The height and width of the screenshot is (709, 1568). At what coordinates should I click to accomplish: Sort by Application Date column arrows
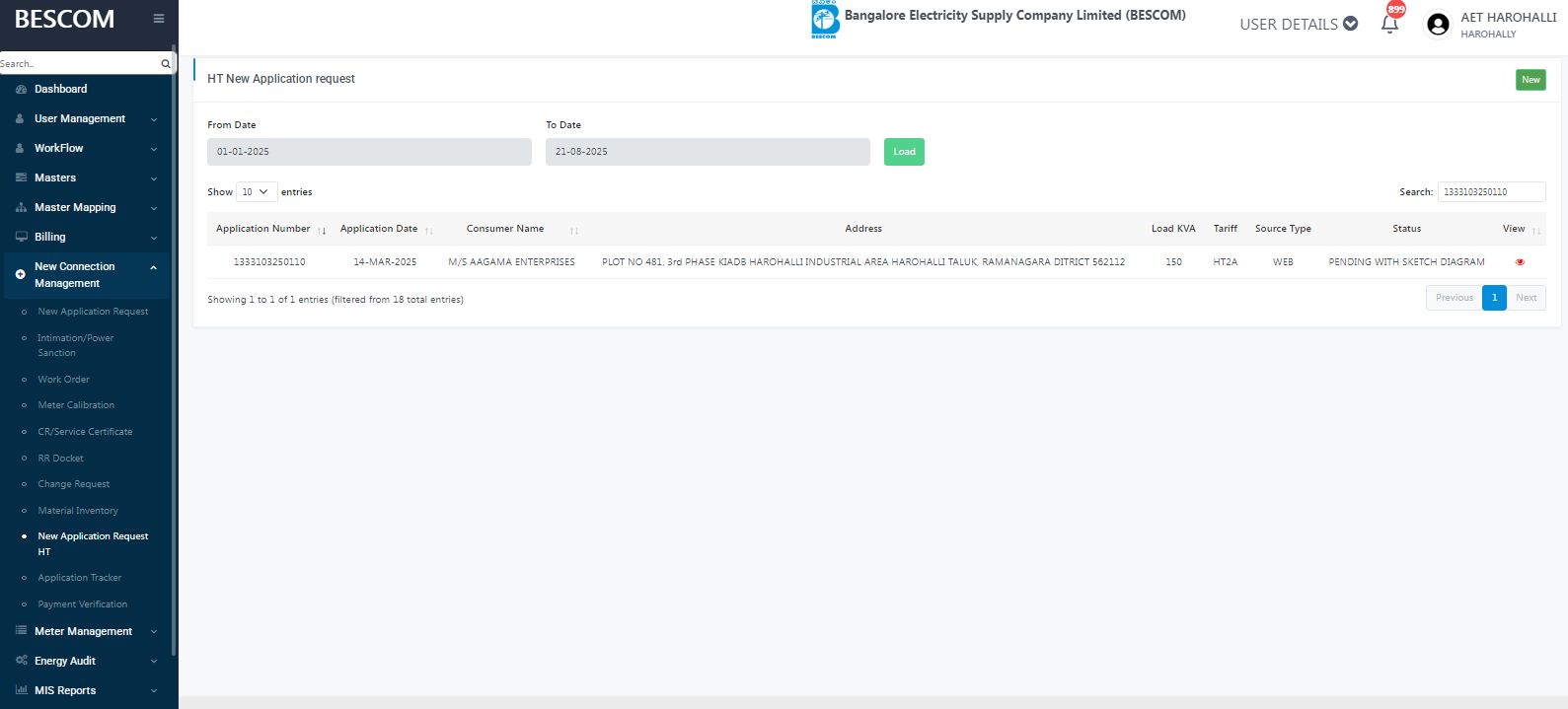pyautogui.click(x=429, y=230)
